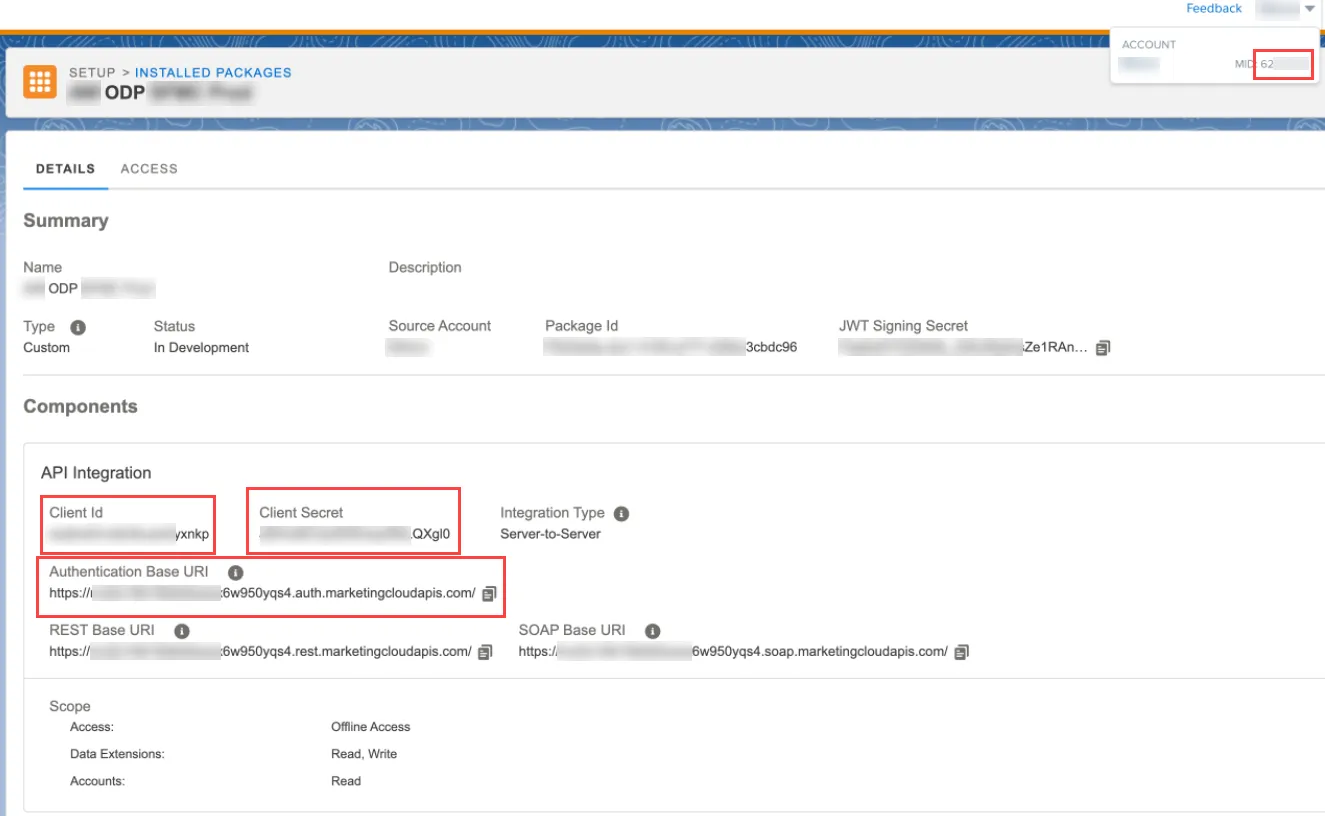
Task: Click the Setup breadcrumb text
Action: tap(91, 73)
